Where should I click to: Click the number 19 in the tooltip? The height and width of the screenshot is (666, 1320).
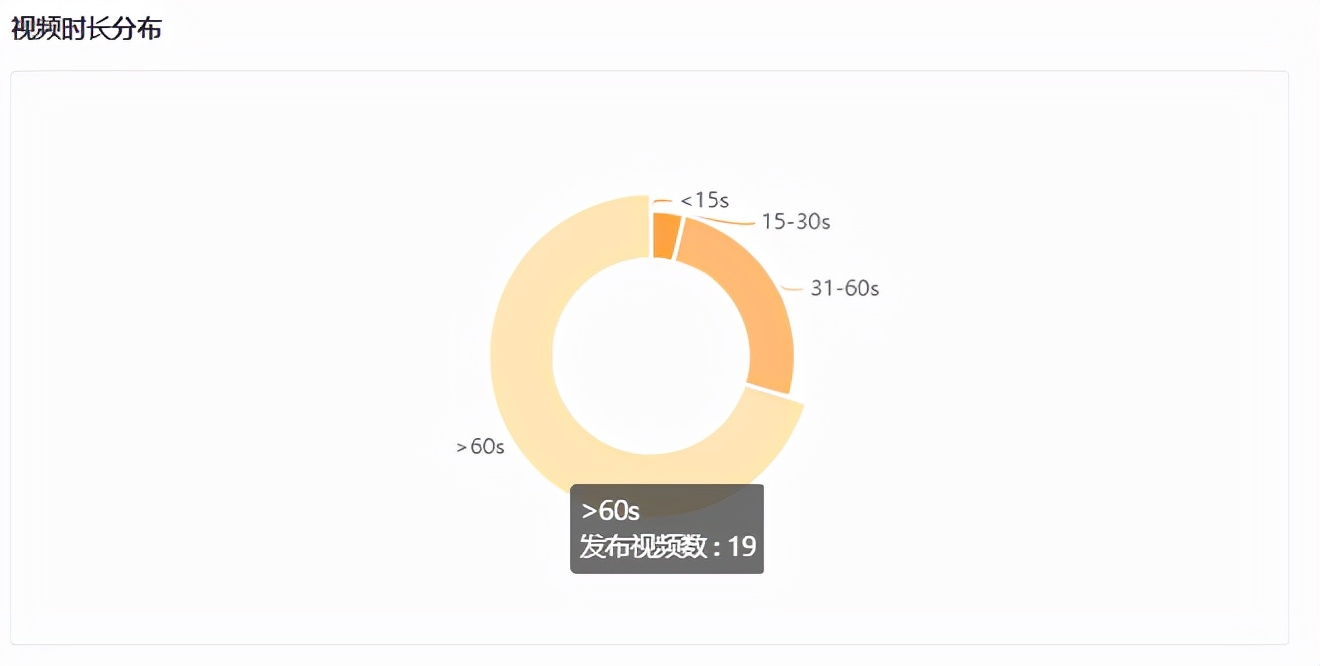click(x=742, y=546)
